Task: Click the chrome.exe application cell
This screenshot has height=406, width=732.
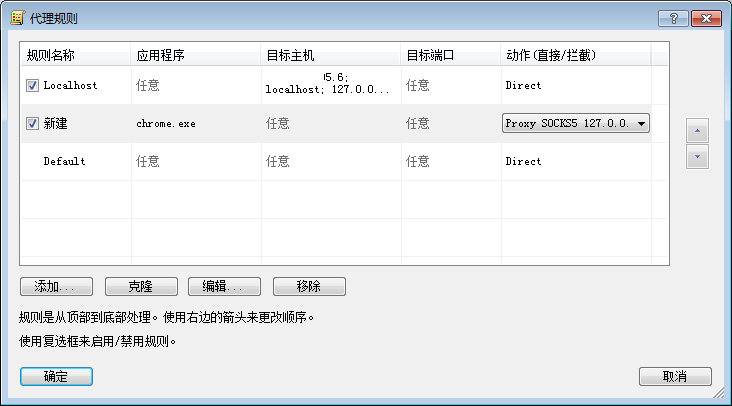Action: pyautogui.click(x=166, y=124)
